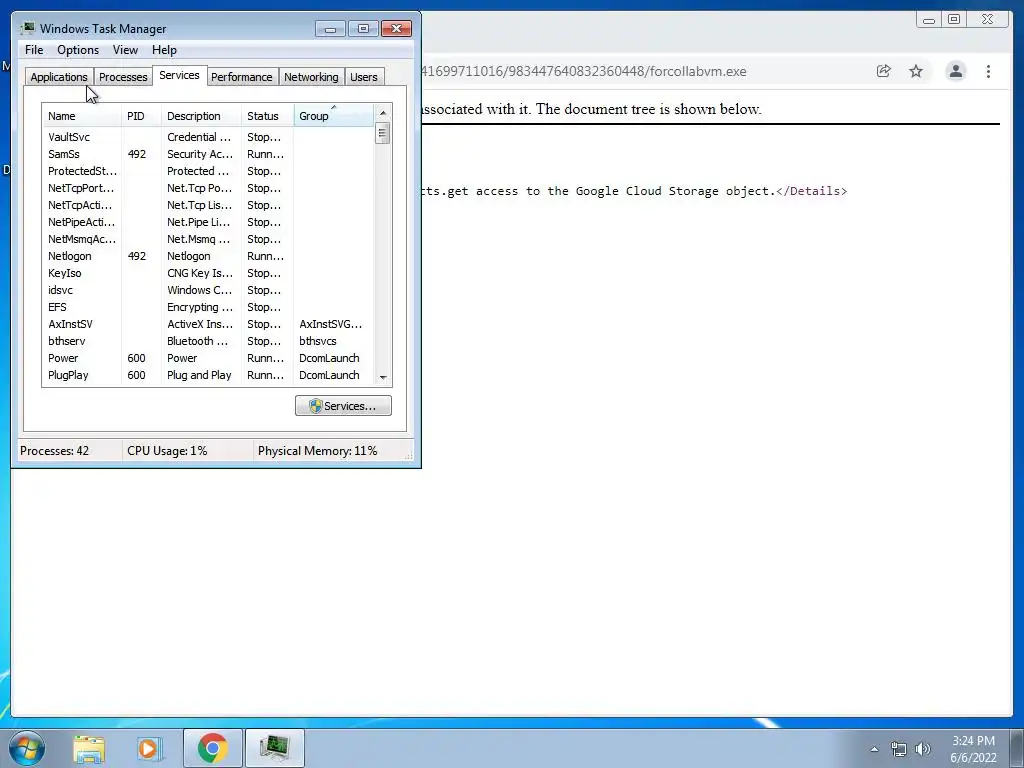Switch to Chrome via taskbar icon
This screenshot has width=1024, height=768.
(x=212, y=748)
